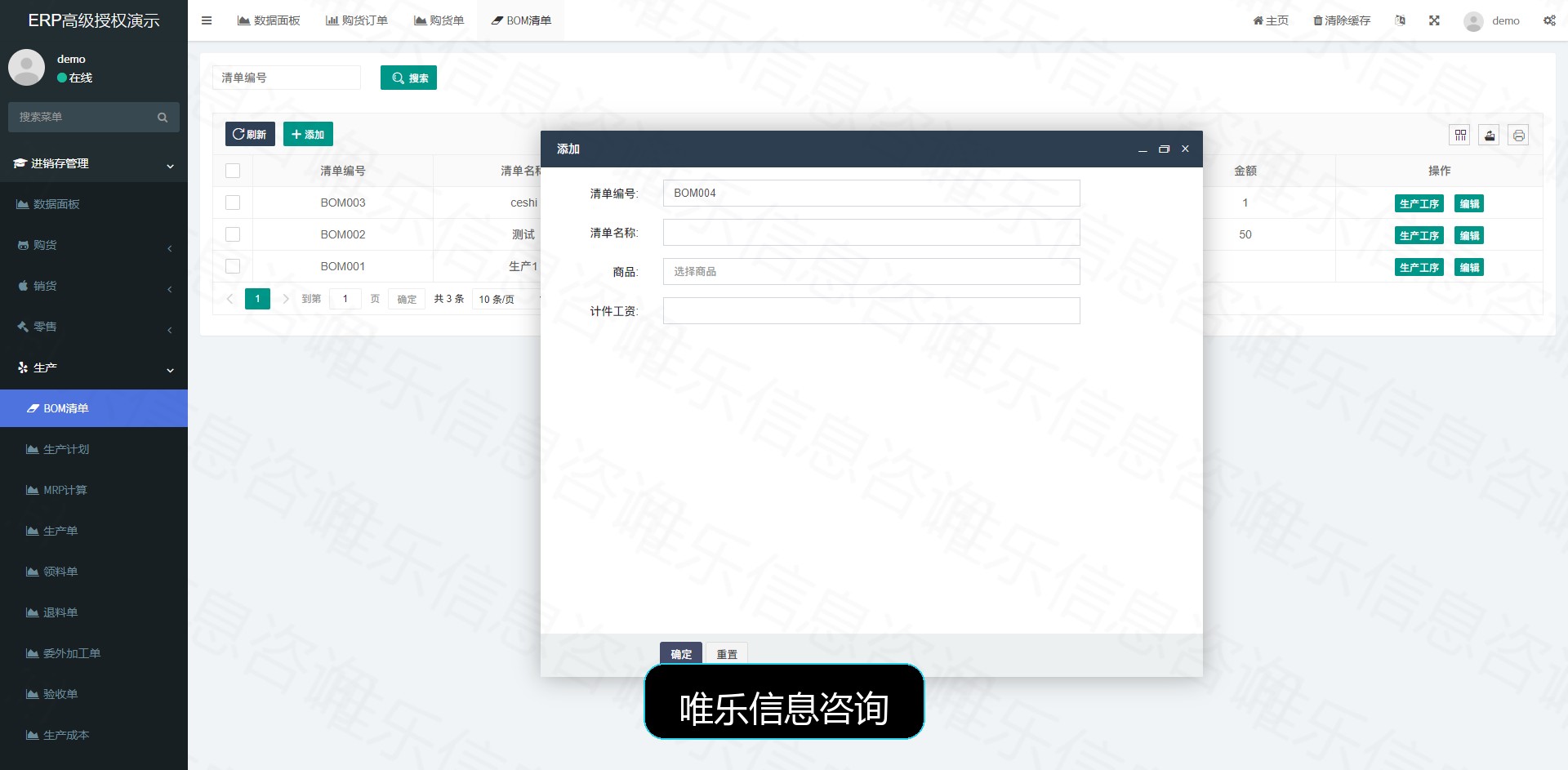
Task: Check the BOM002 row checkbox
Action: pyautogui.click(x=233, y=234)
